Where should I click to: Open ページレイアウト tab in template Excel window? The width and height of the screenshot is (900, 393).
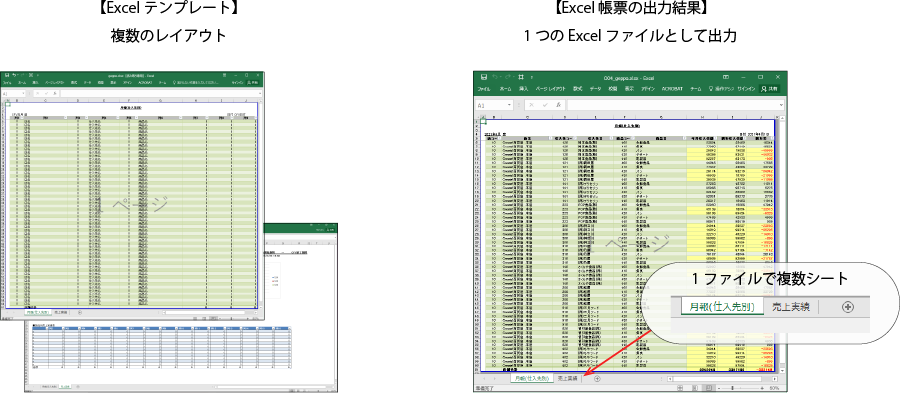[x=55, y=83]
